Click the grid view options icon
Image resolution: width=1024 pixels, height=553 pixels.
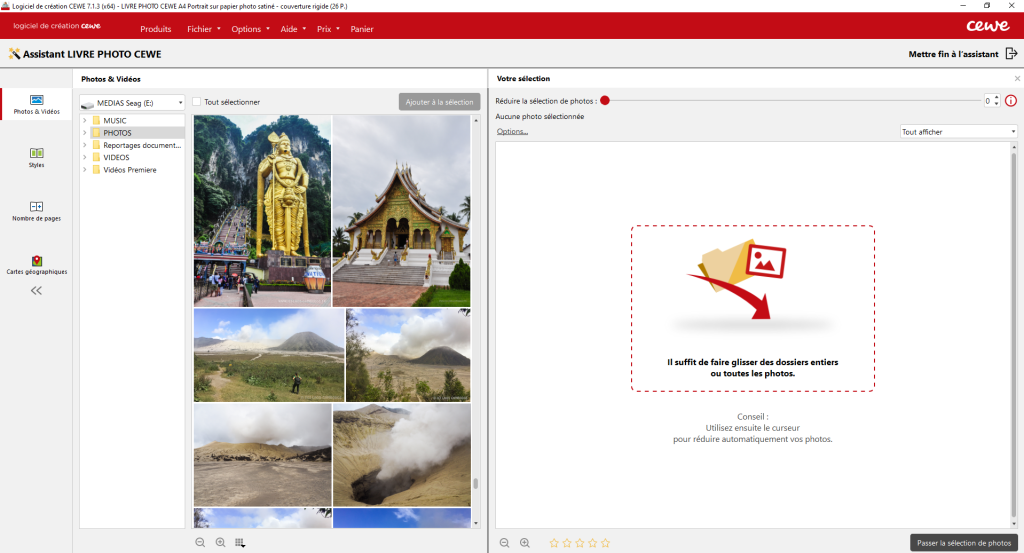click(240, 542)
